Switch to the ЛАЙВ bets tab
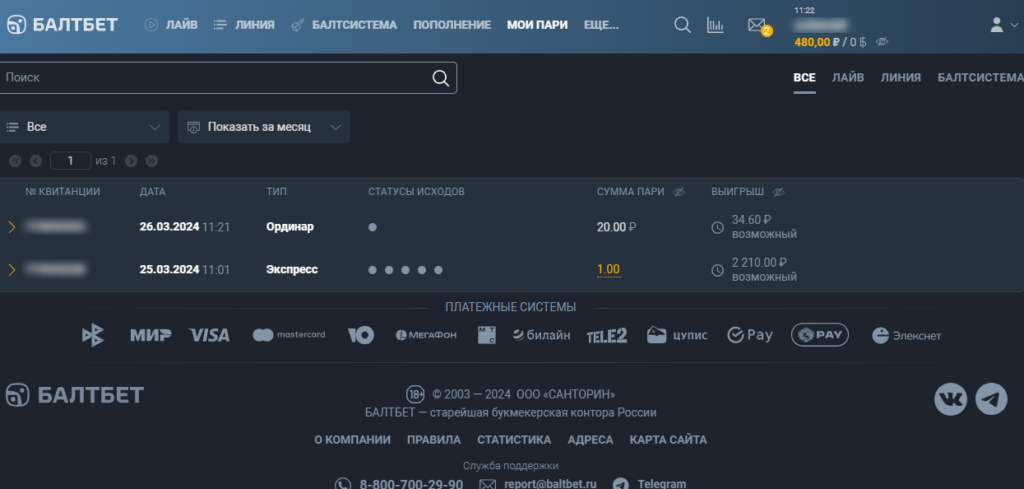 coord(848,78)
